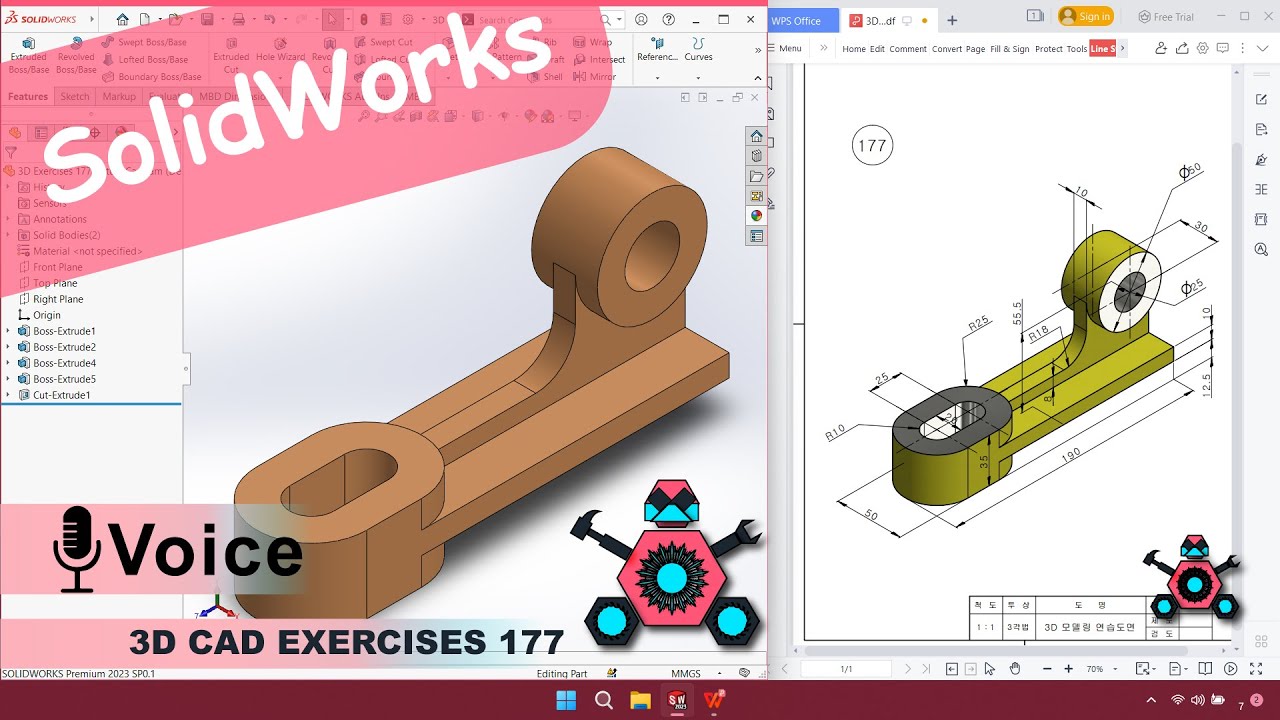Open SolidWorks Resources in the task pane
The image size is (1280, 720).
point(756,136)
